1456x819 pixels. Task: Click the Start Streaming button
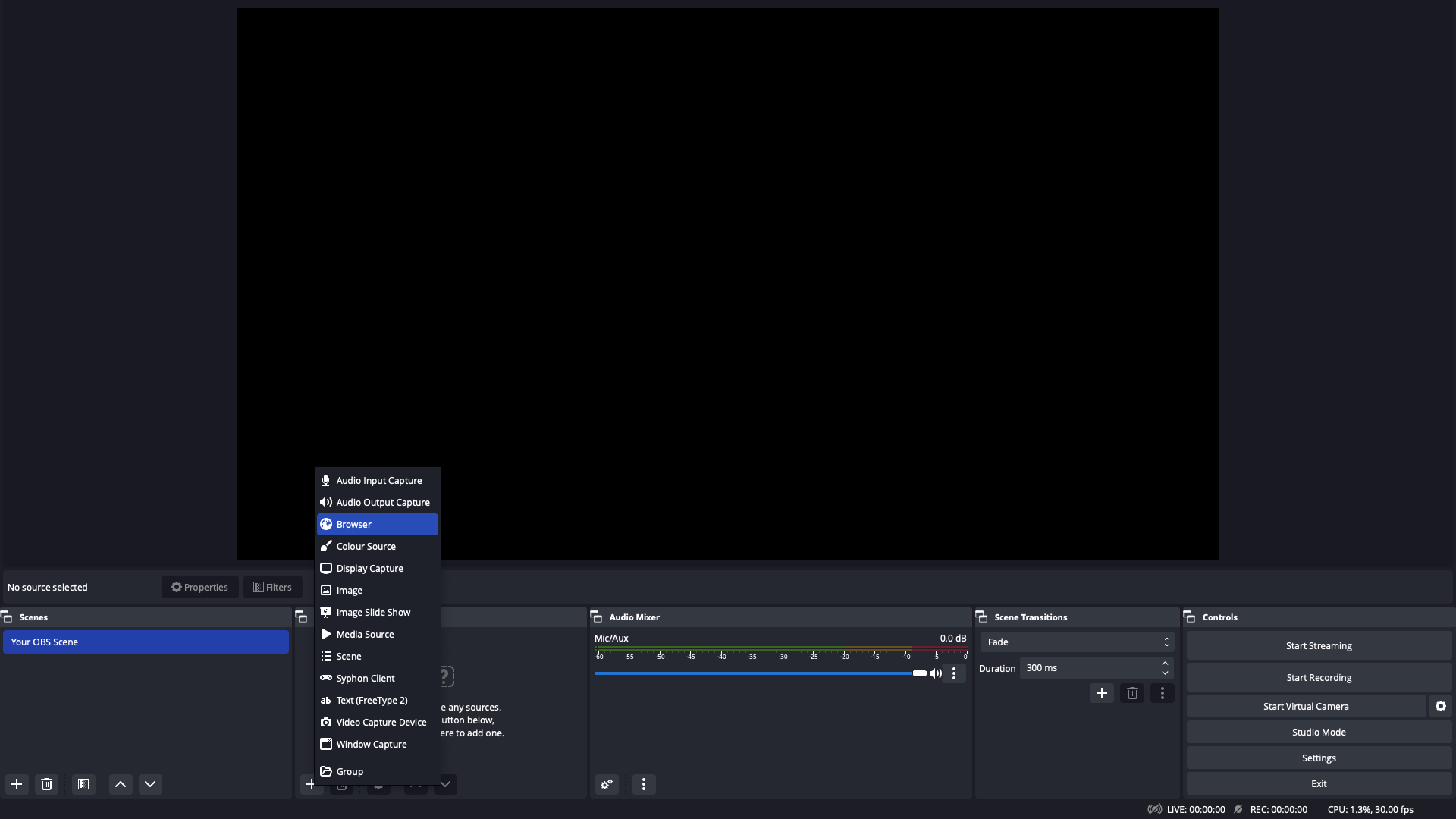[x=1319, y=645]
